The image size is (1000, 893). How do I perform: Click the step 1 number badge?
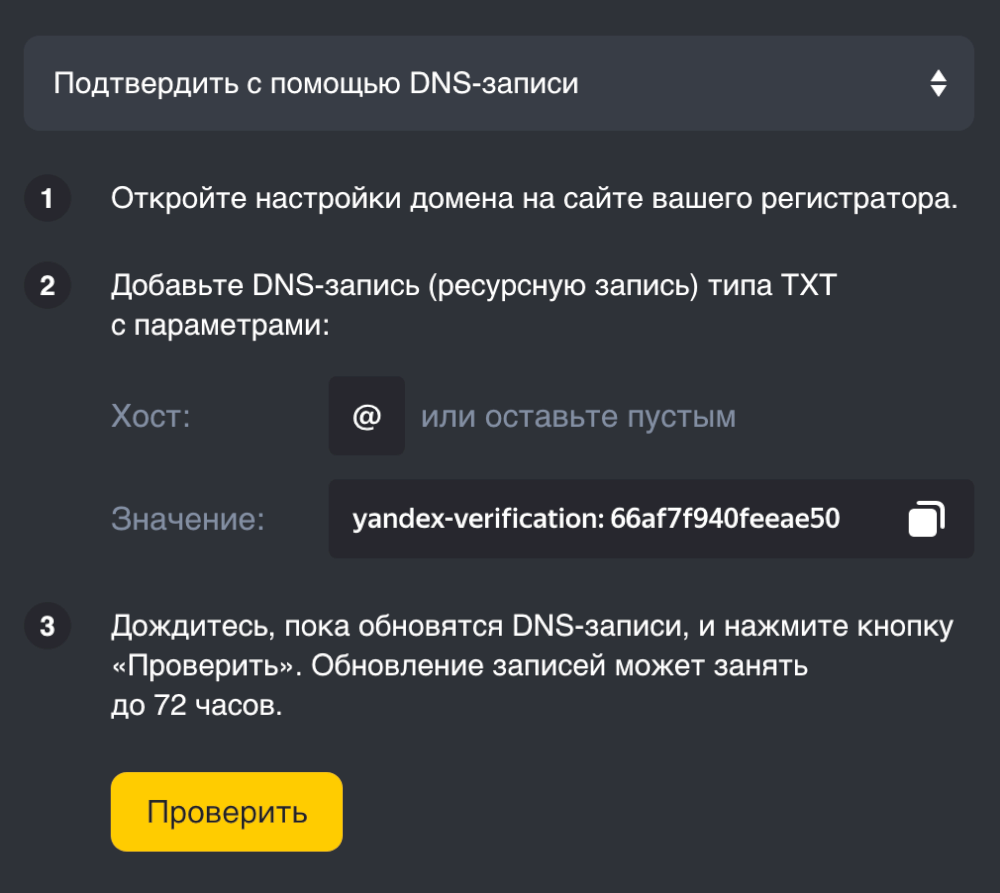47,199
